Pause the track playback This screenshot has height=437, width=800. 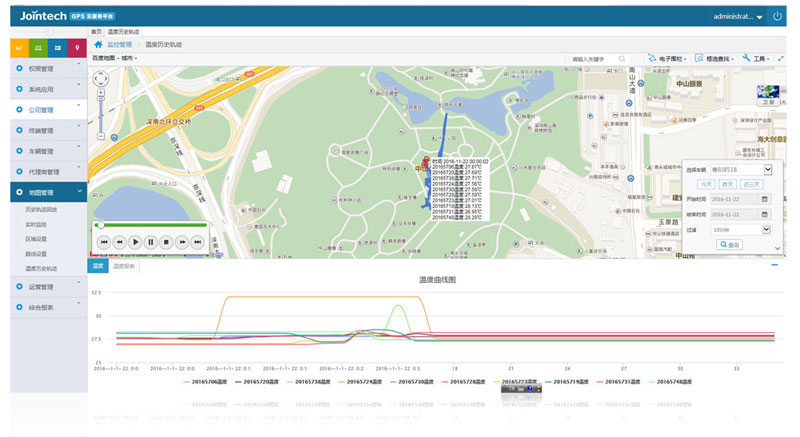click(151, 242)
